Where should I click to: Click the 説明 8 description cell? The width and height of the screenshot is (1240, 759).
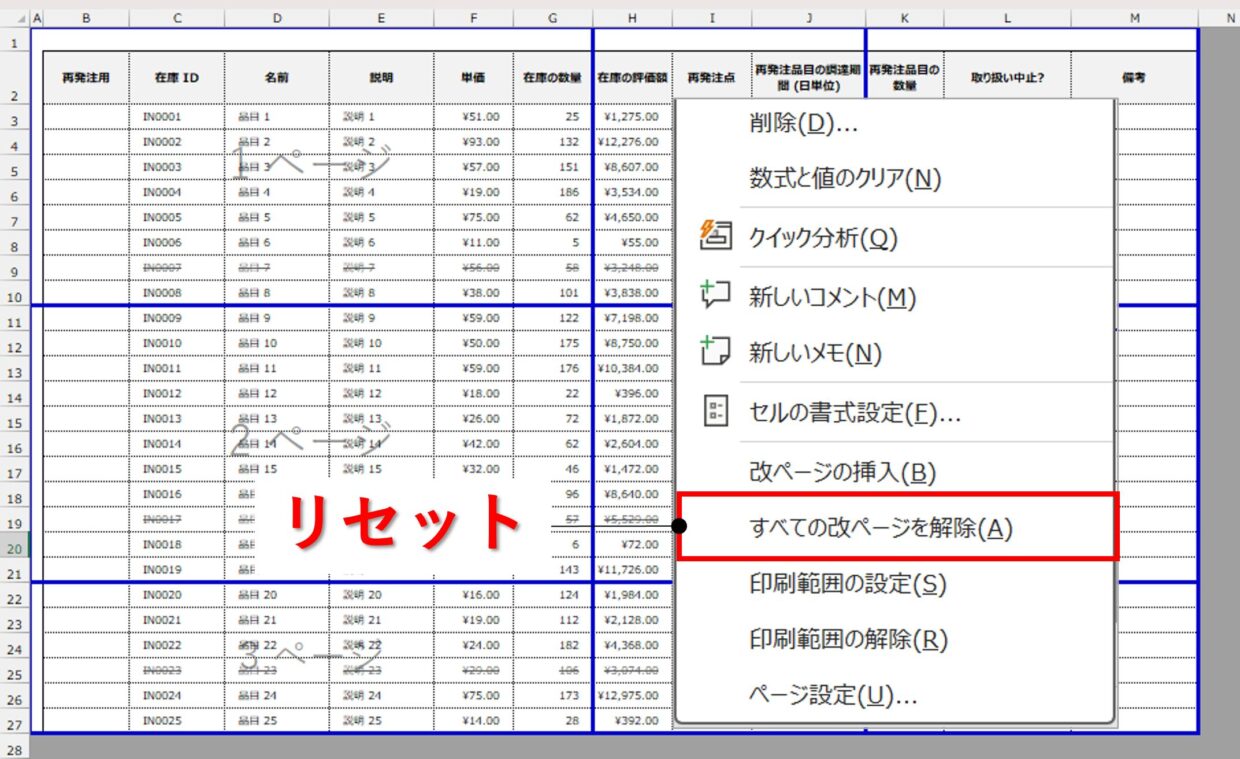tap(381, 293)
